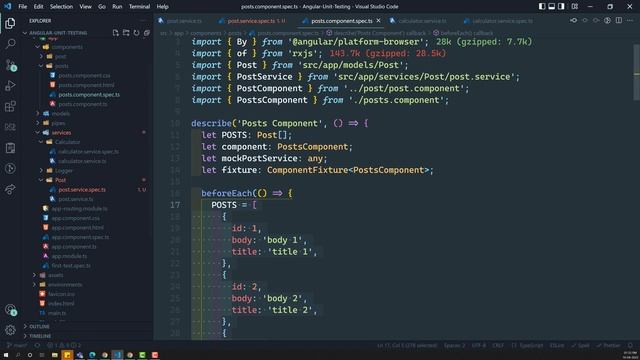Open the Run and Debug view
The width and height of the screenshot is (640, 360).
coord(10,85)
